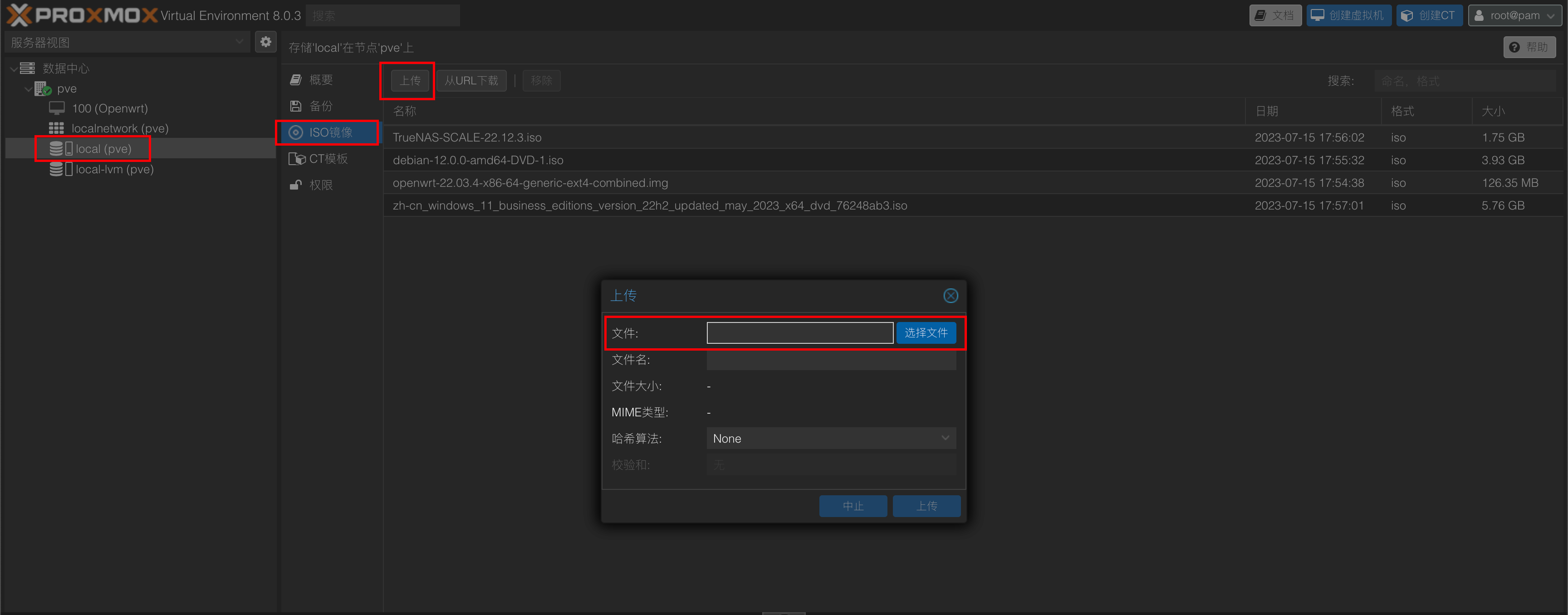Focus the top 搜索 search field
The image size is (1568, 615).
tap(383, 15)
